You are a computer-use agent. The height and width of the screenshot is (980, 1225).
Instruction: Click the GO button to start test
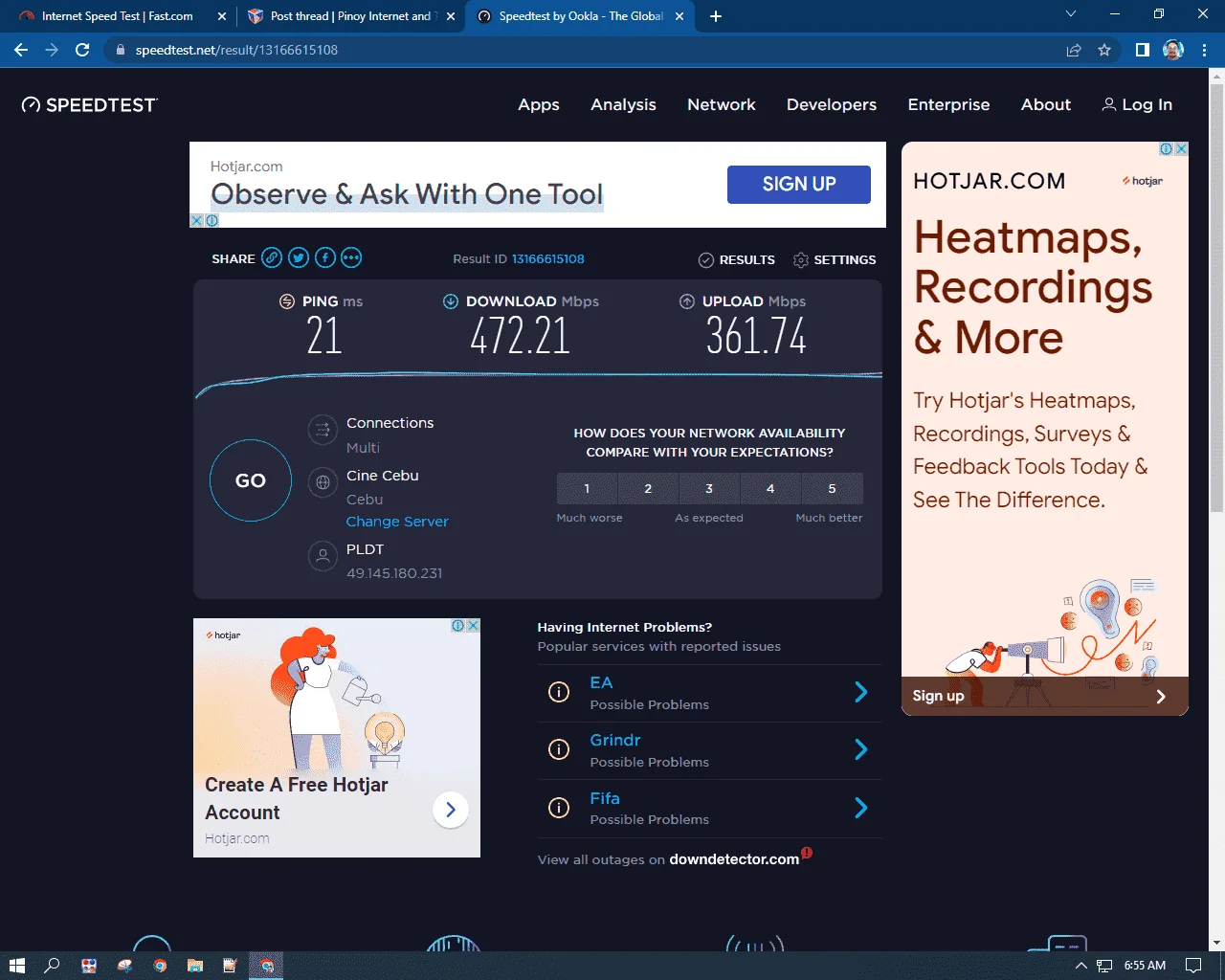coord(251,480)
